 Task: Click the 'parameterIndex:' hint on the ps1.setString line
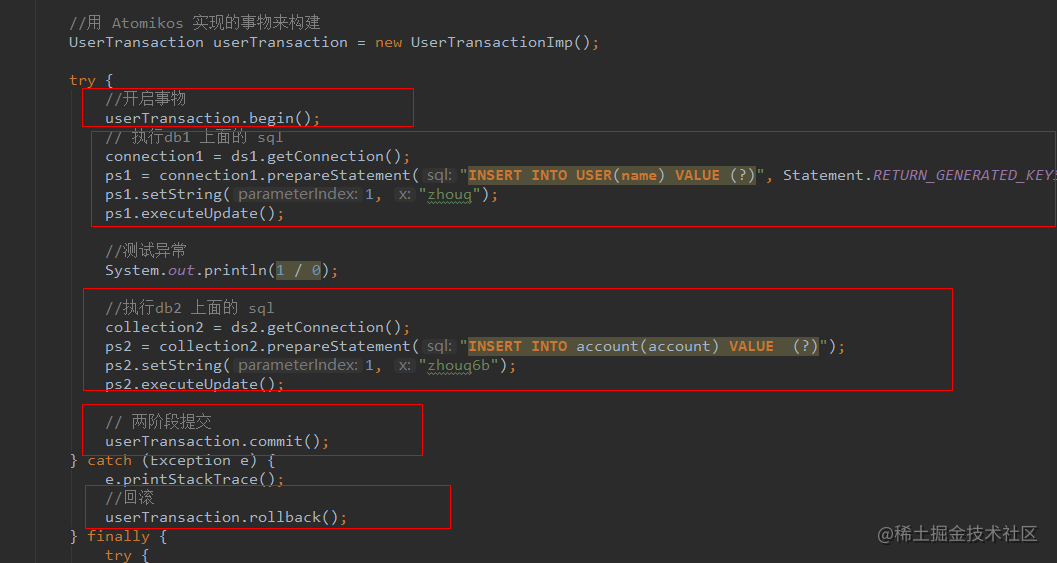[x=298, y=194]
